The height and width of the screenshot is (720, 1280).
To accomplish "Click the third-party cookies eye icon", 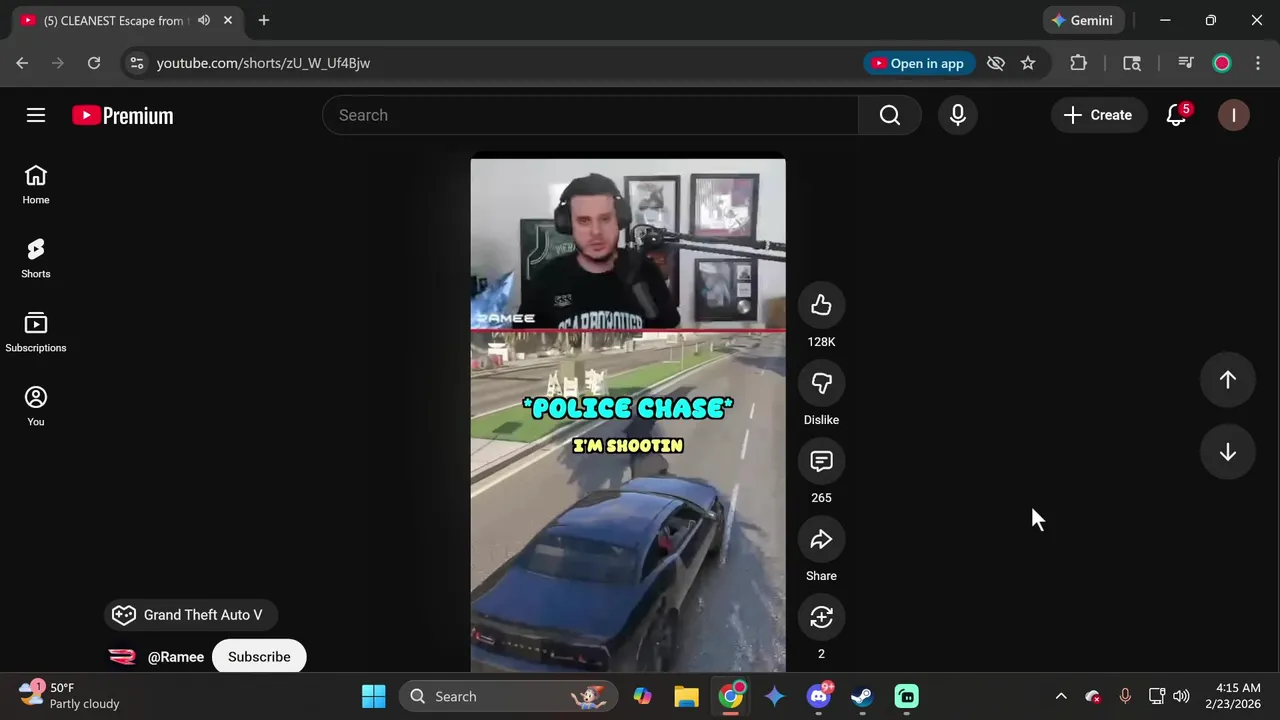I will coord(996,63).
